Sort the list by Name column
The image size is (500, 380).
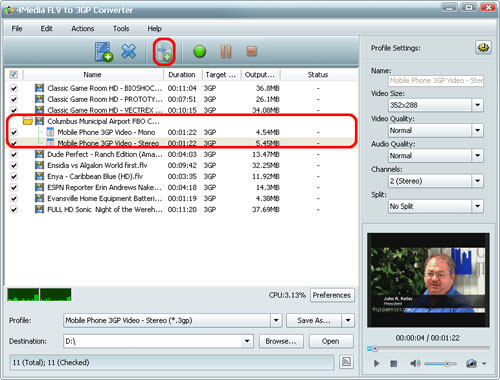point(93,75)
